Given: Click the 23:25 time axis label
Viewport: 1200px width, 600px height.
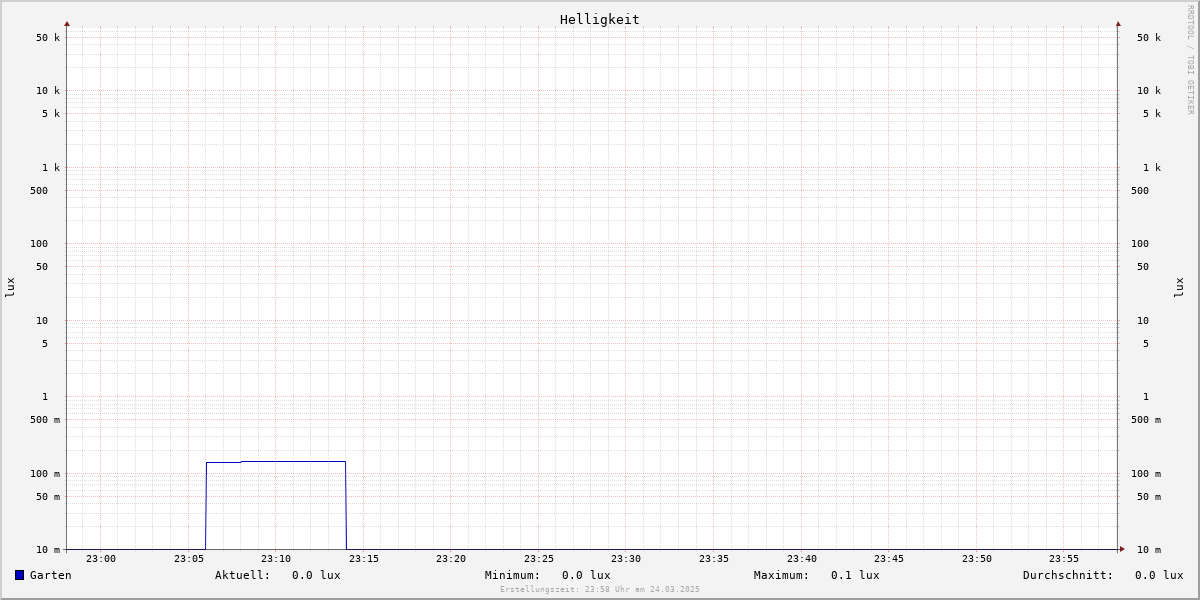Looking at the screenshot, I should (539, 559).
